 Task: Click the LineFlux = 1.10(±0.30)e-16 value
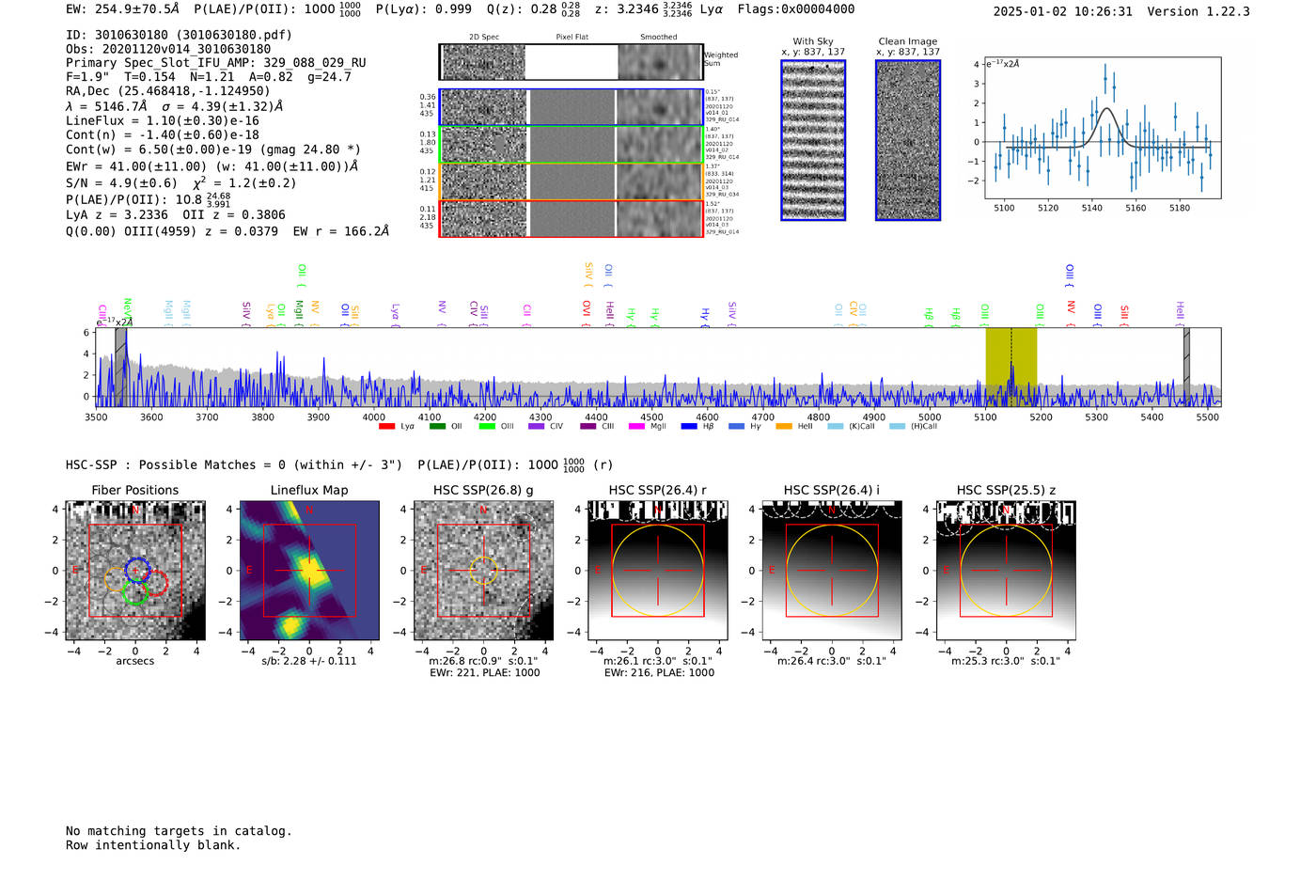163,120
